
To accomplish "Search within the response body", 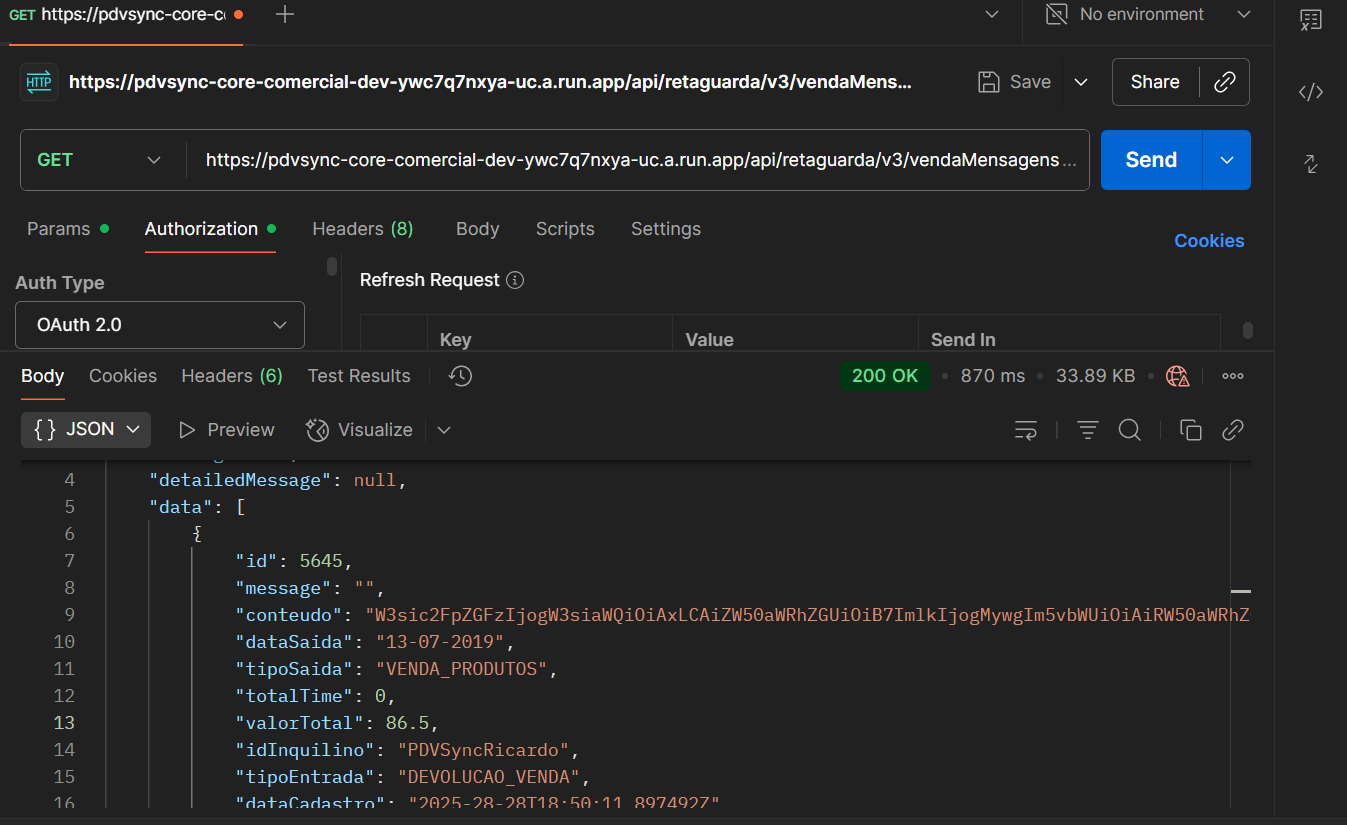I will 1130,430.
